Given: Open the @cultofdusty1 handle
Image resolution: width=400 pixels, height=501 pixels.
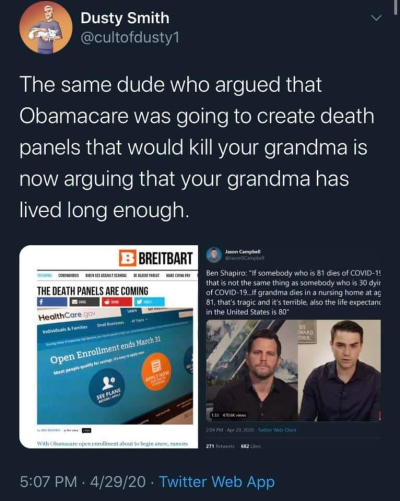Looking at the screenshot, I should (x=130, y=38).
